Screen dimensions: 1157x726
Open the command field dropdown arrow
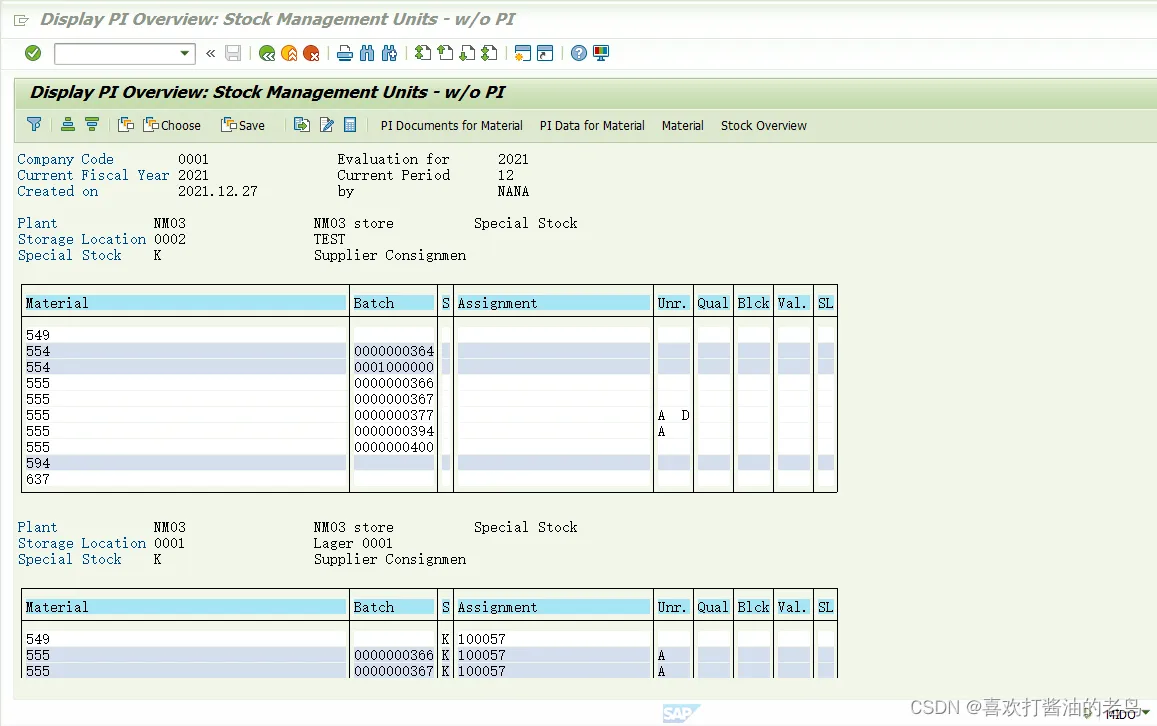click(x=184, y=53)
